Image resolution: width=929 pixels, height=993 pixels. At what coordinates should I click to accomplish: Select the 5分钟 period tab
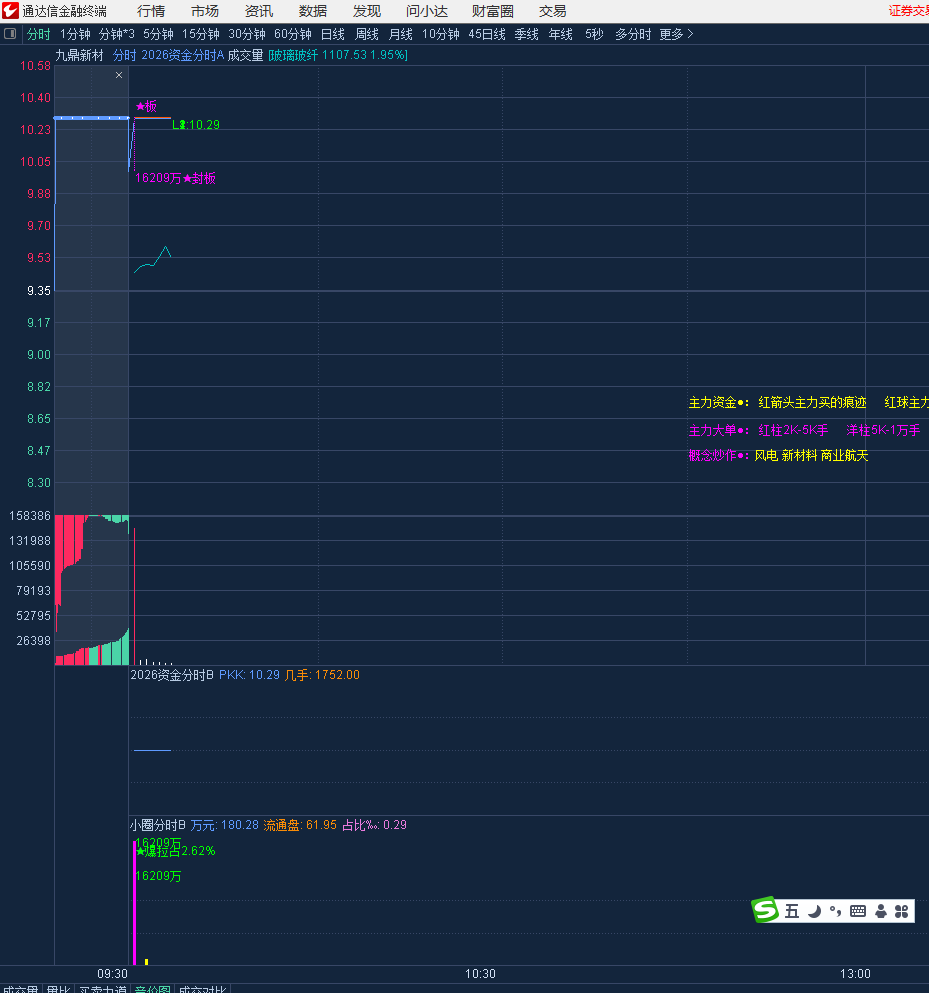tap(158, 34)
